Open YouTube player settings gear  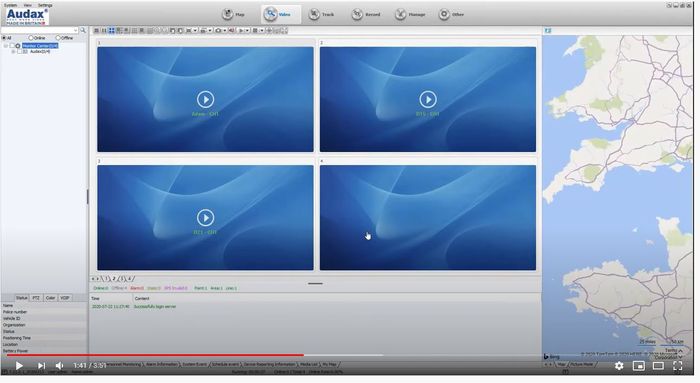tap(619, 366)
